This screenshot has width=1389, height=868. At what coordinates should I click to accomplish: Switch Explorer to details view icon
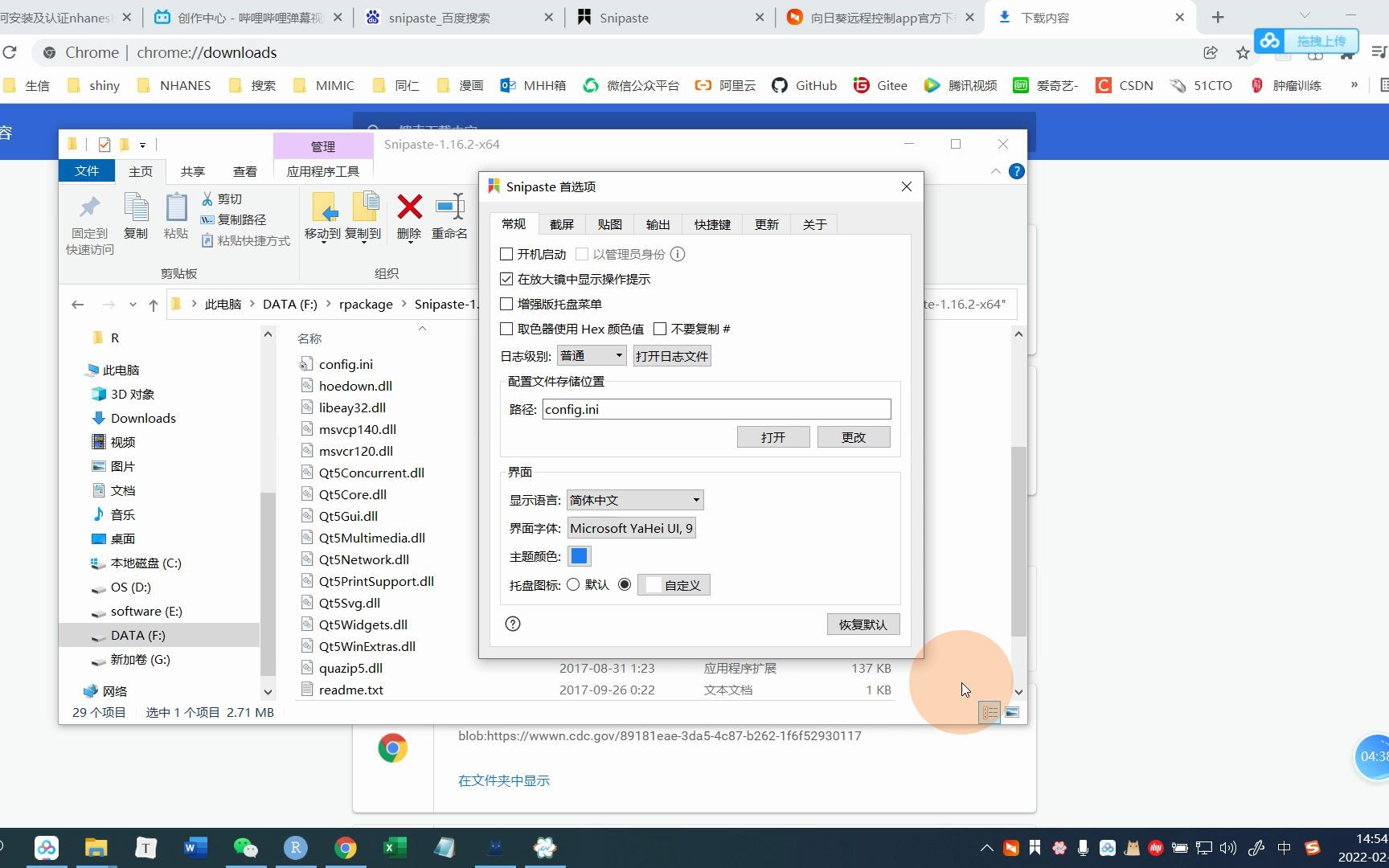tap(990, 712)
